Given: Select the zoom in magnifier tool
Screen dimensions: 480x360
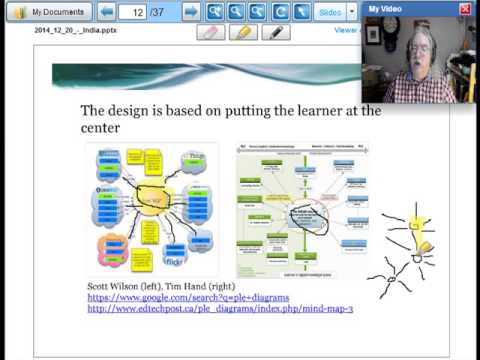Looking at the screenshot, I should pyautogui.click(x=215, y=12).
